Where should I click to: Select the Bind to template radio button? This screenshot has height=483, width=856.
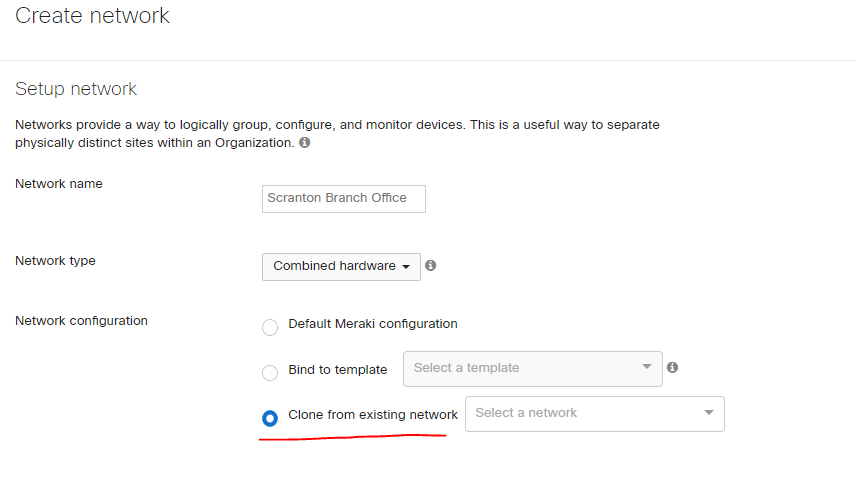point(270,373)
